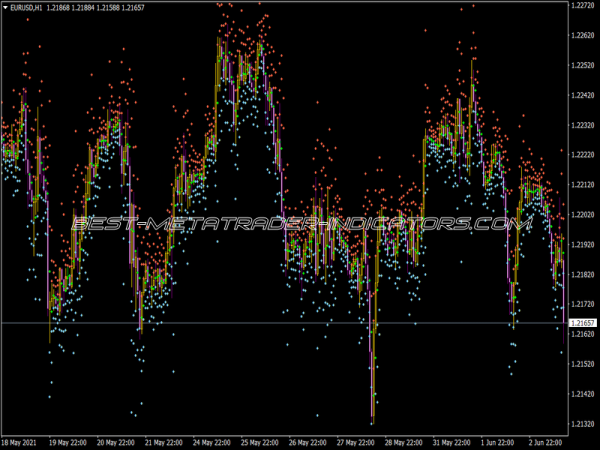This screenshot has height=450, width=600.
Task: Click the Best-MetaTrader-Indicators.com watermark
Action: click(300, 225)
